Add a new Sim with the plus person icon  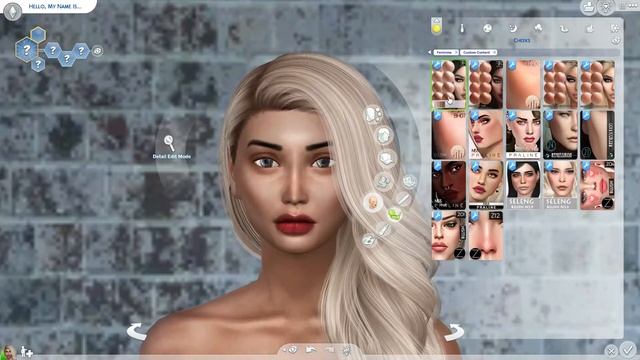click(x=27, y=352)
